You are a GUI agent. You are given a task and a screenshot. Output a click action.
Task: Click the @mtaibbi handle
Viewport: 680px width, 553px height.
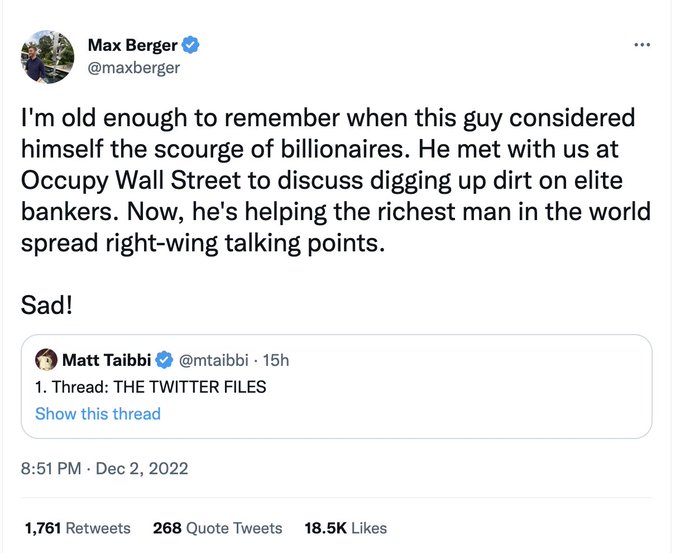click(216, 360)
